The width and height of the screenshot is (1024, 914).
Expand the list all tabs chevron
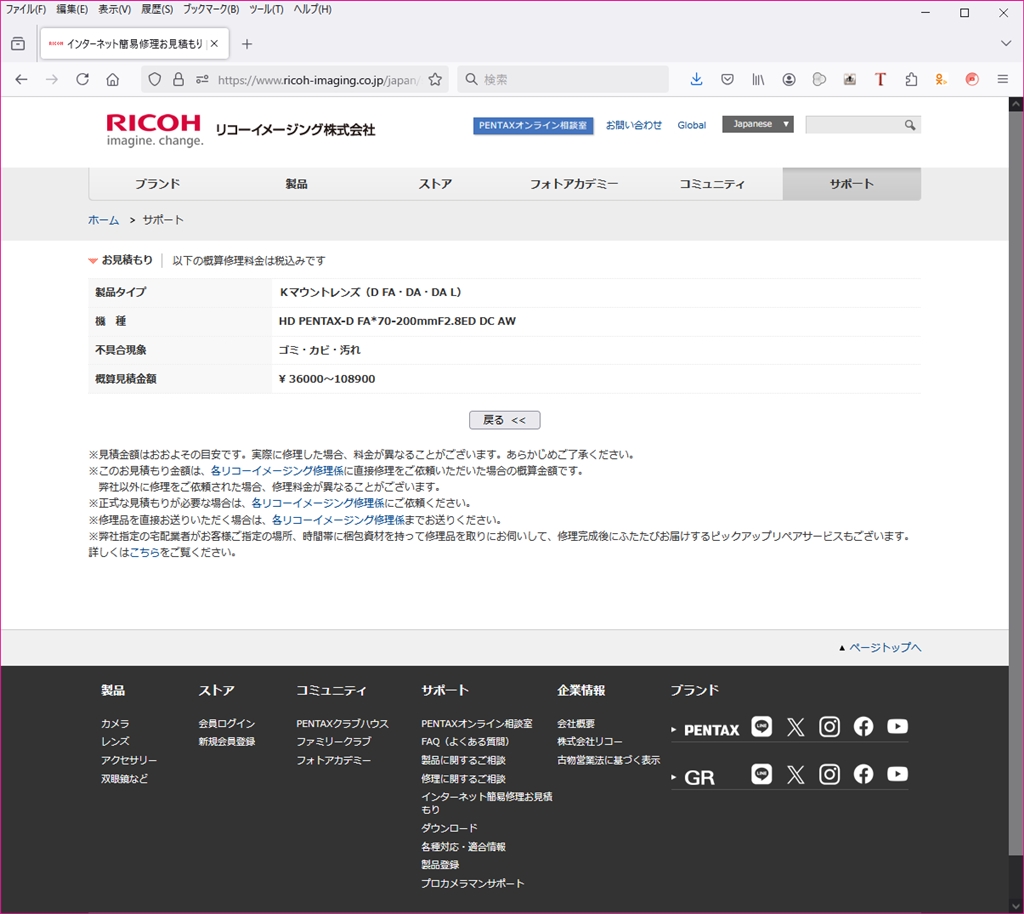pos(1006,44)
